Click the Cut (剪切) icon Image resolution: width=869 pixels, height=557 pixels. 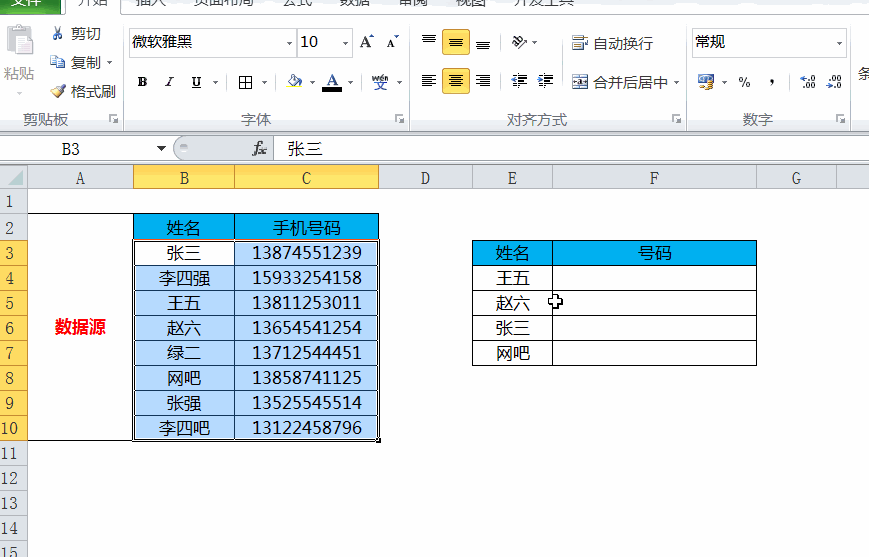point(57,34)
